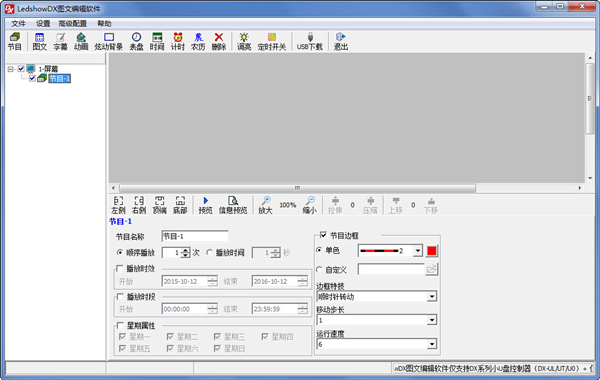Toggle the 节目边框 checkbox
This screenshot has height=380, width=600.
(x=323, y=235)
